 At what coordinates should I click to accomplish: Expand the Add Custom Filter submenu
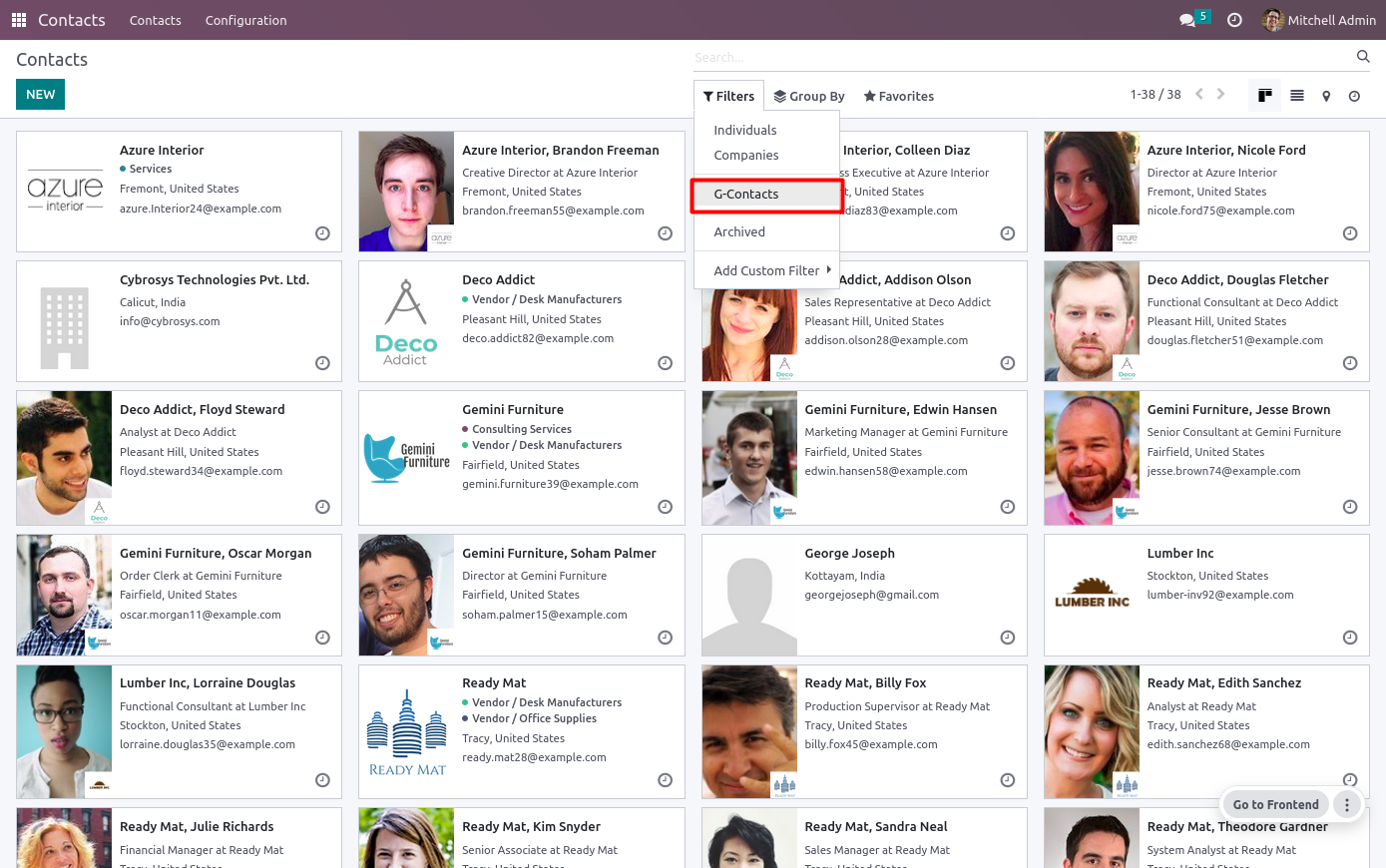coord(766,270)
